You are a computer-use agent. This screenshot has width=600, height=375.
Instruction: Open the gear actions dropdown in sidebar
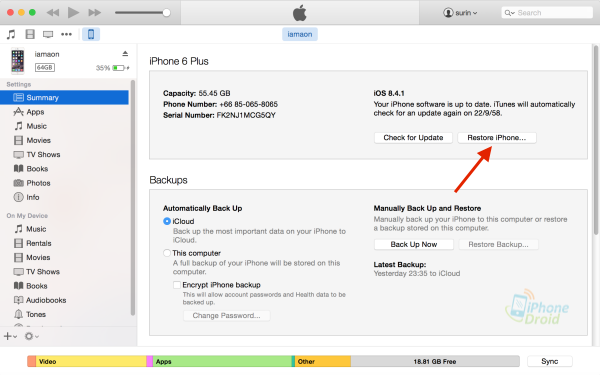coord(31,336)
